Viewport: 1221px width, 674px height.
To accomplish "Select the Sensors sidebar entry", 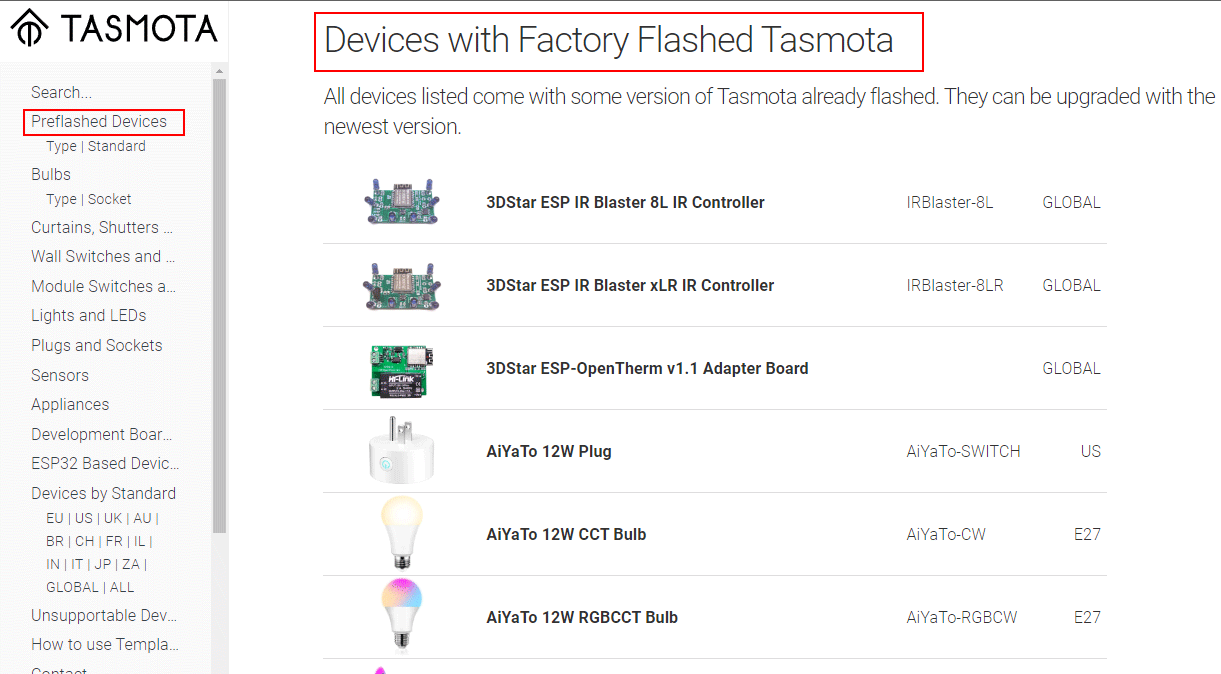I will click(x=60, y=375).
